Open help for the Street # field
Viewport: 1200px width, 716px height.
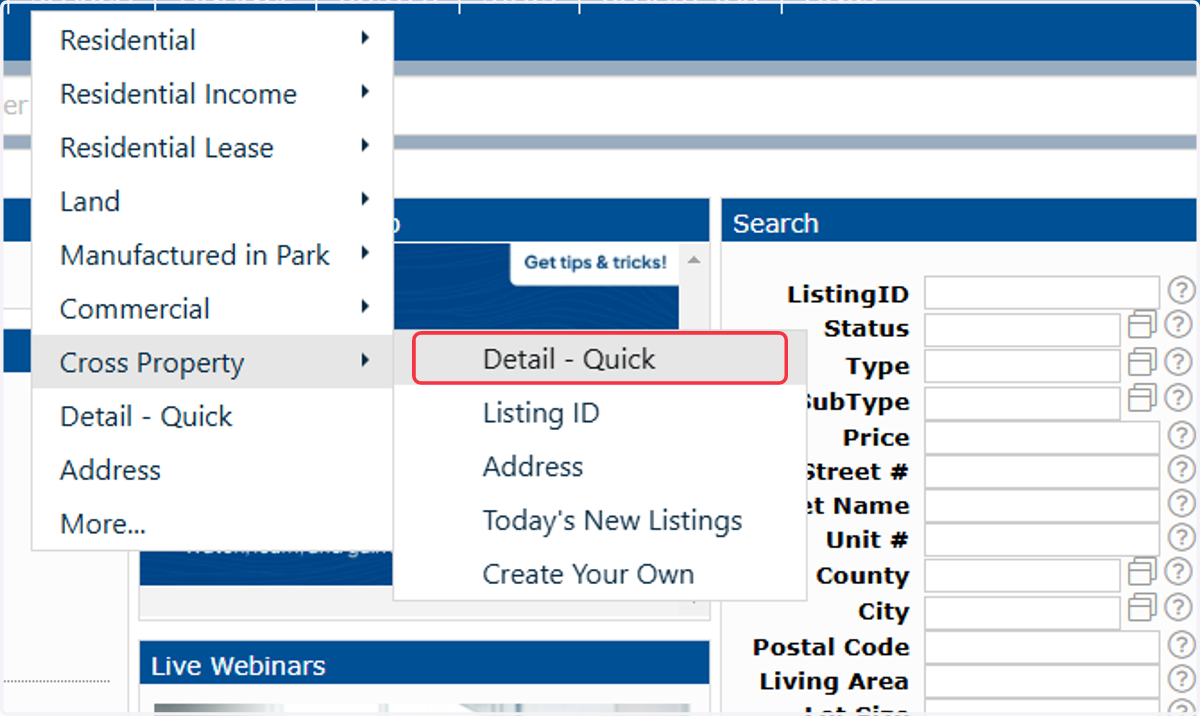(1181, 470)
